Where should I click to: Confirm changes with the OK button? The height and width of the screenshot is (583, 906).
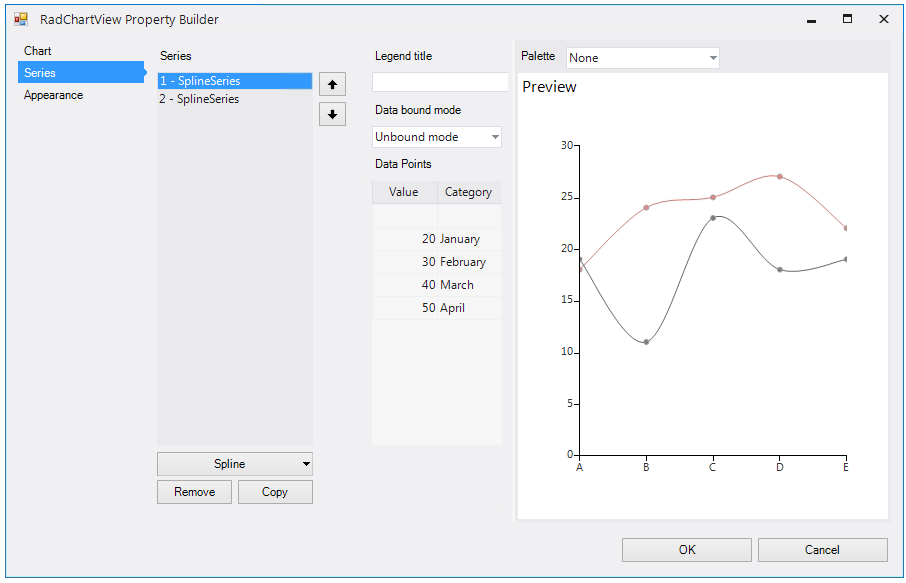click(686, 549)
